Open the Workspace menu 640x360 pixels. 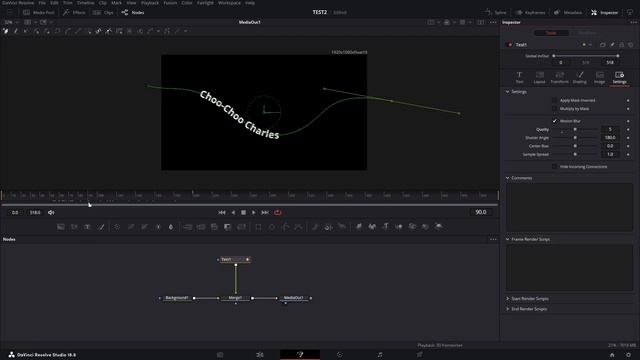[229, 3]
